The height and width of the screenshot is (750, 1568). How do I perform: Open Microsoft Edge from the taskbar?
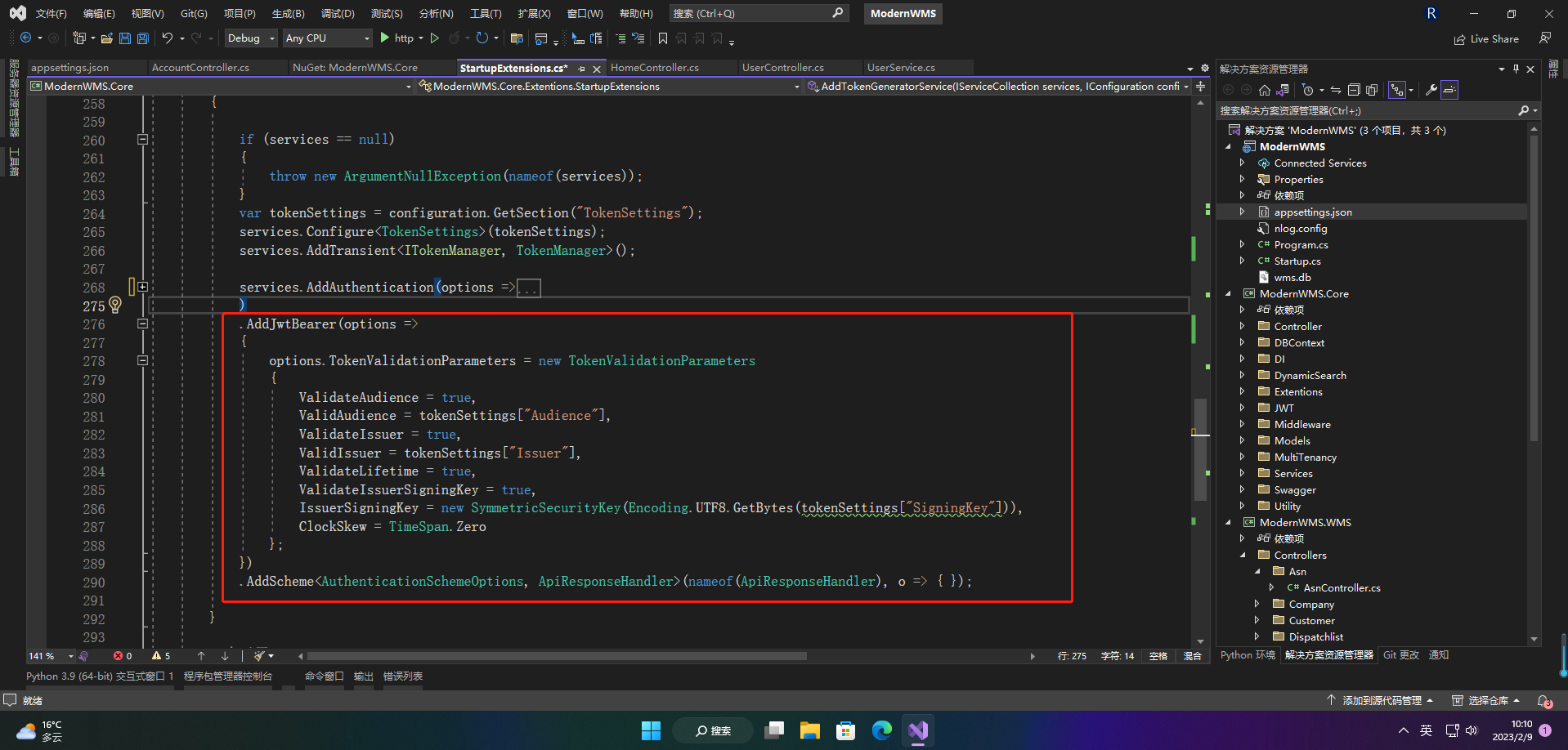point(881,730)
